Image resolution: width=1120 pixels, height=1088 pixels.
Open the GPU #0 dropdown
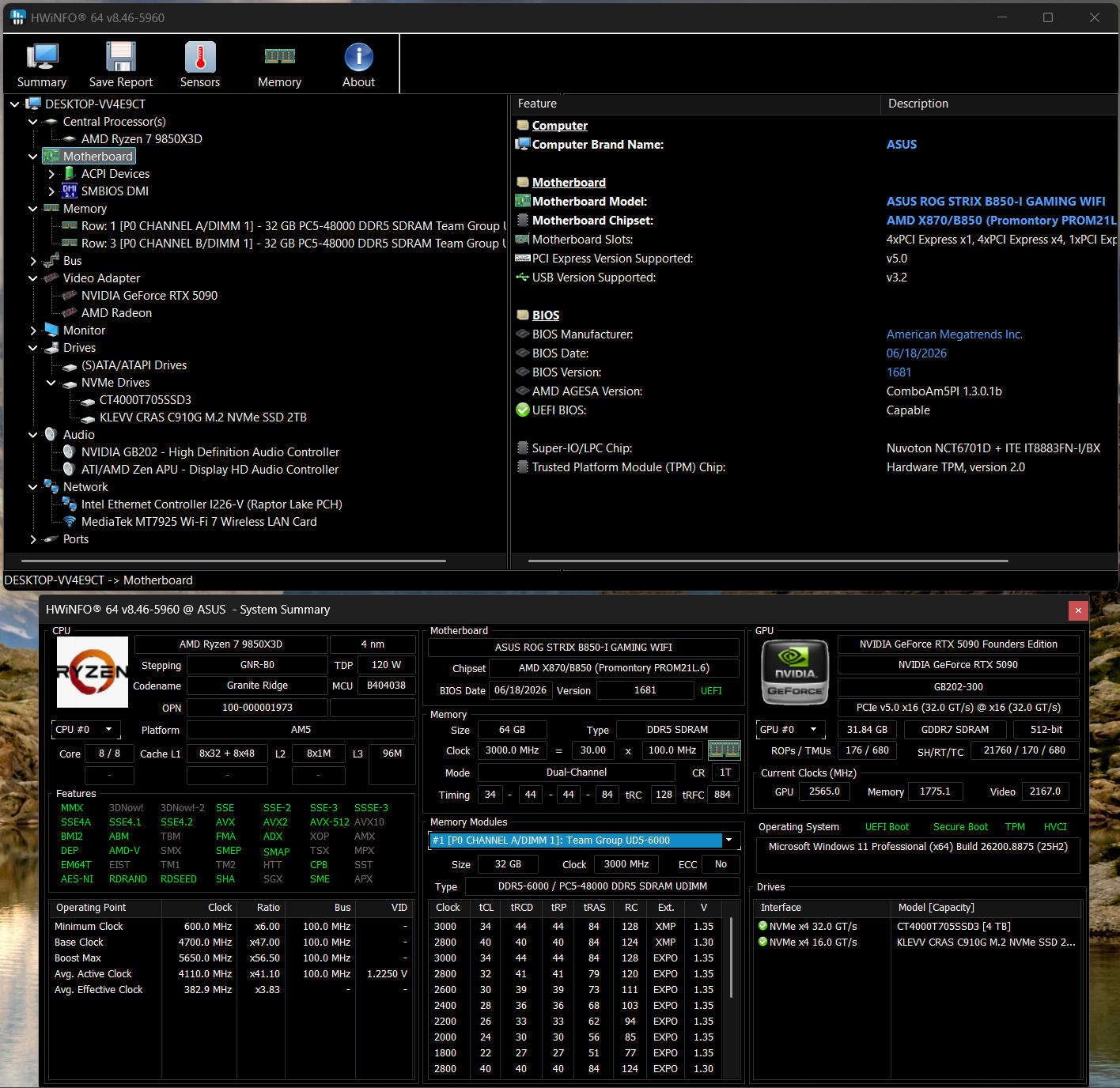tap(790, 729)
